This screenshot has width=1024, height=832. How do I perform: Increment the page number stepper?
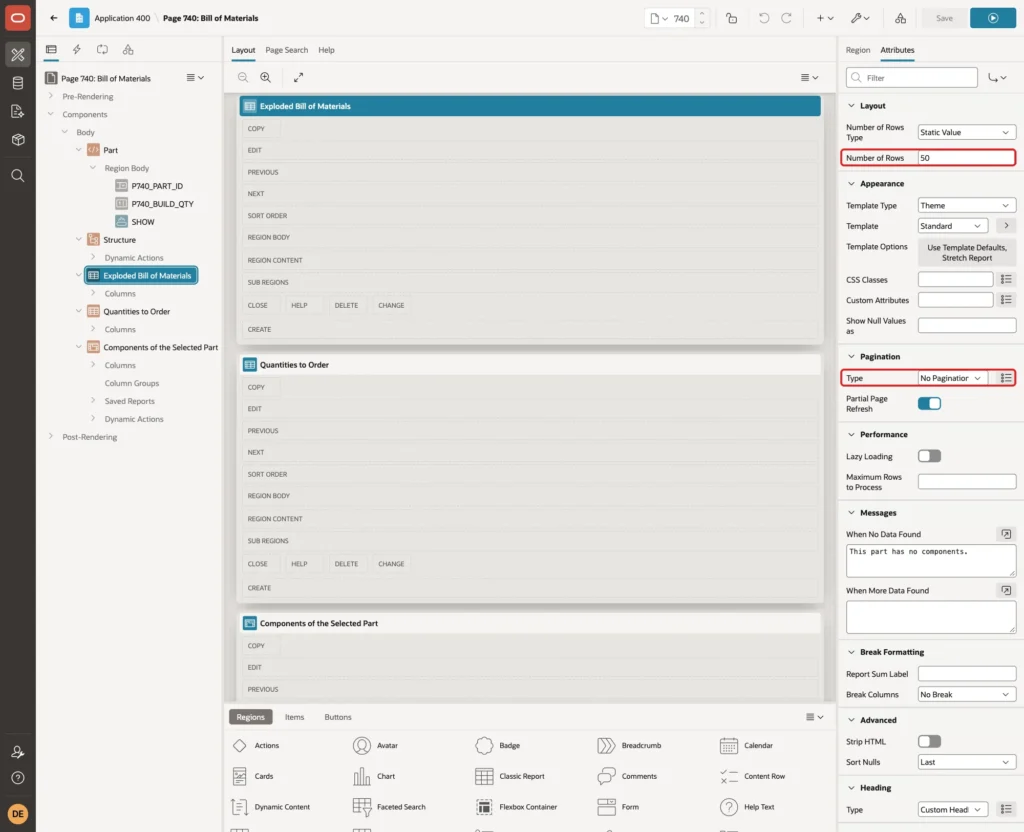(702, 14)
